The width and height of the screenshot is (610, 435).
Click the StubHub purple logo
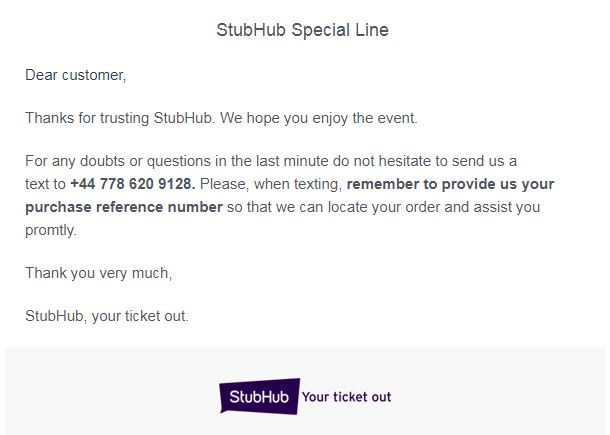coord(259,396)
